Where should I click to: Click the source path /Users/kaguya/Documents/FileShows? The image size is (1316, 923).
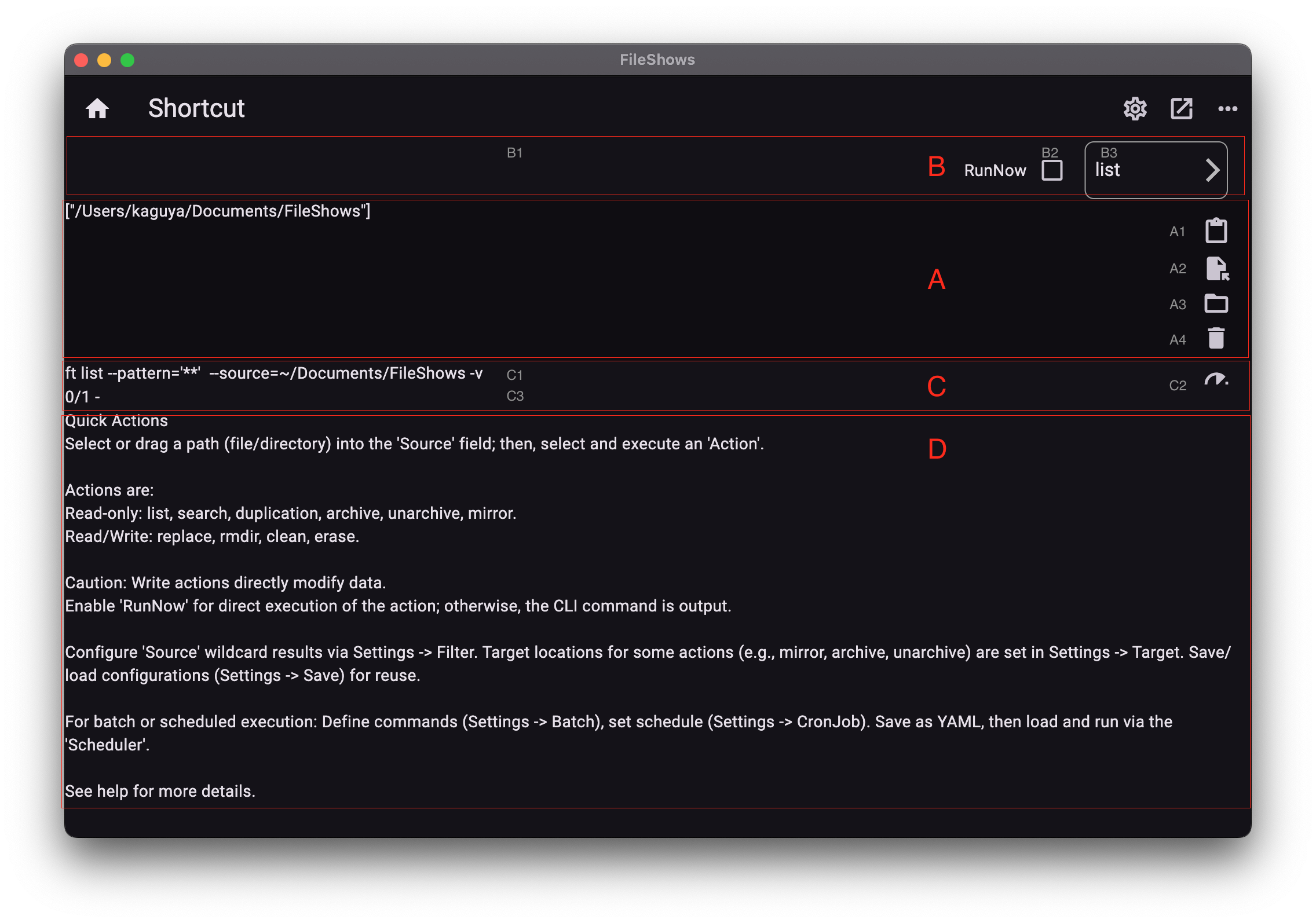pyautogui.click(x=218, y=211)
